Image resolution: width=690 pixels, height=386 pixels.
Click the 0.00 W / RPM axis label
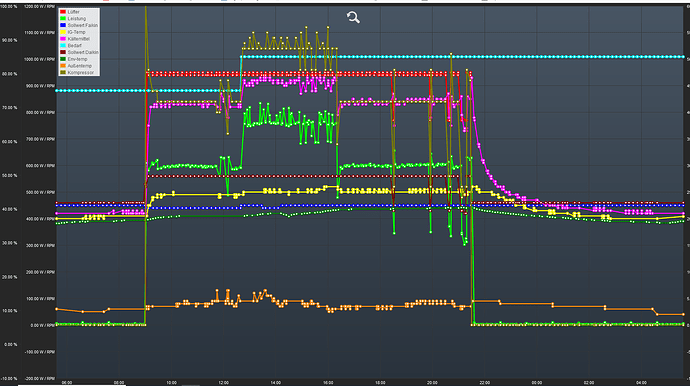[43, 325]
